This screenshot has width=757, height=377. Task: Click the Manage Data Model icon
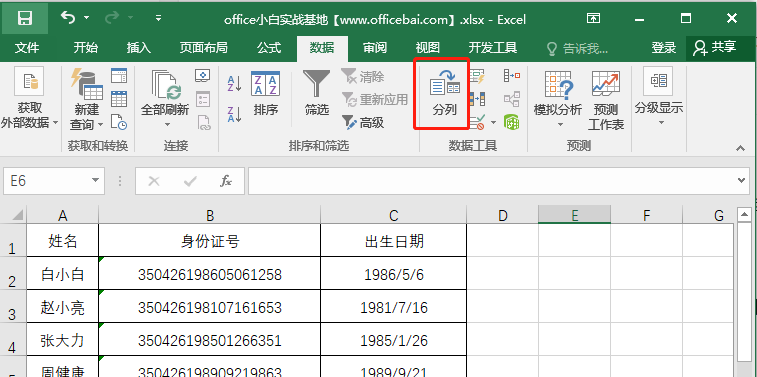pos(512,122)
